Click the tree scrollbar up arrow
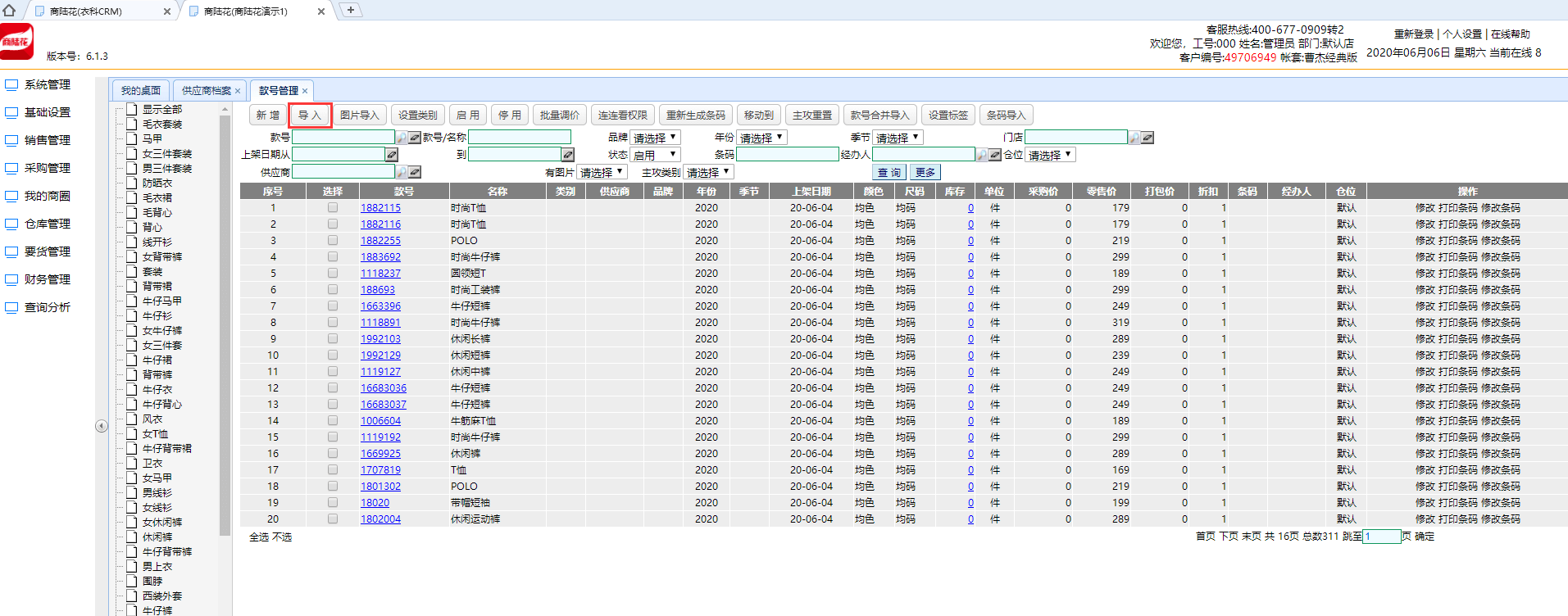1568x616 pixels. point(225,109)
